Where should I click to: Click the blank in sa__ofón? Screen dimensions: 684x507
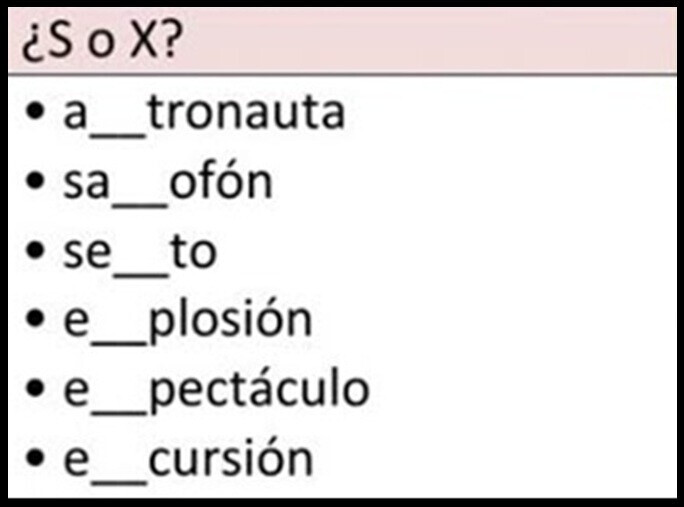click(139, 205)
